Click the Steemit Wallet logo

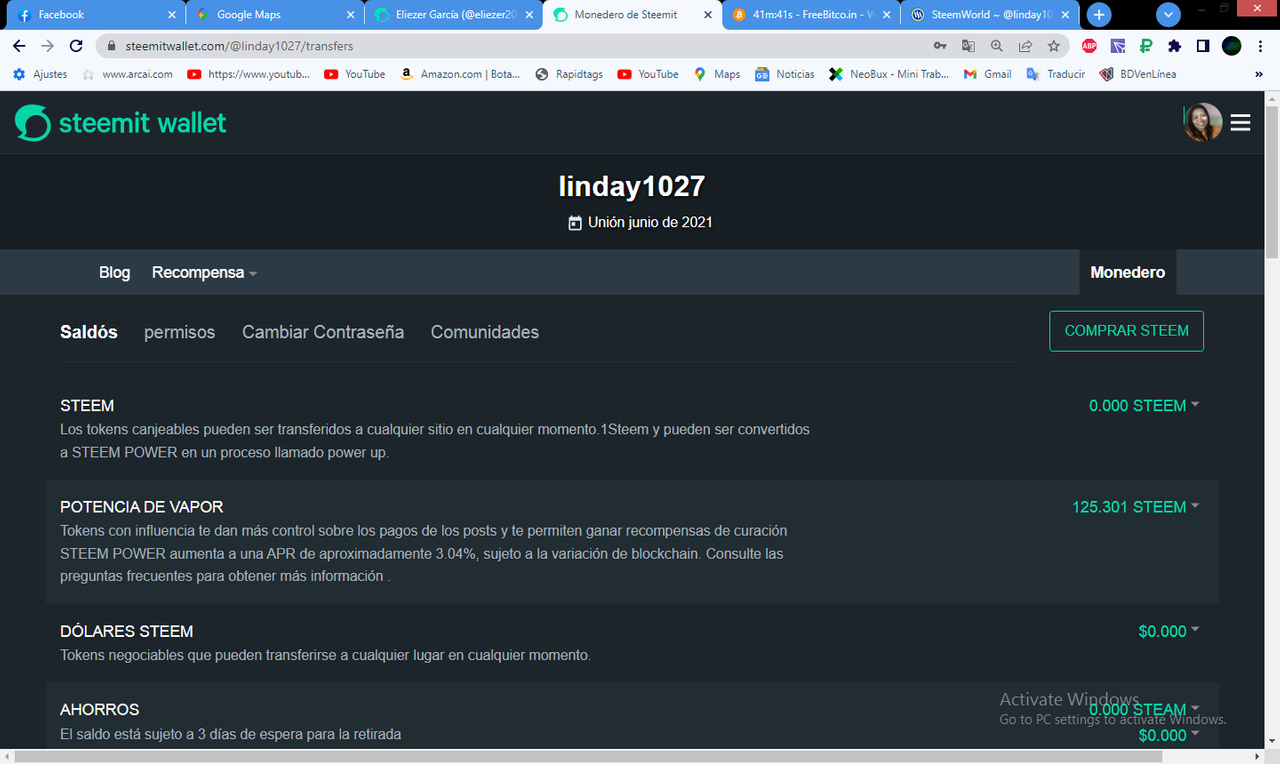pyautogui.click(x=121, y=123)
